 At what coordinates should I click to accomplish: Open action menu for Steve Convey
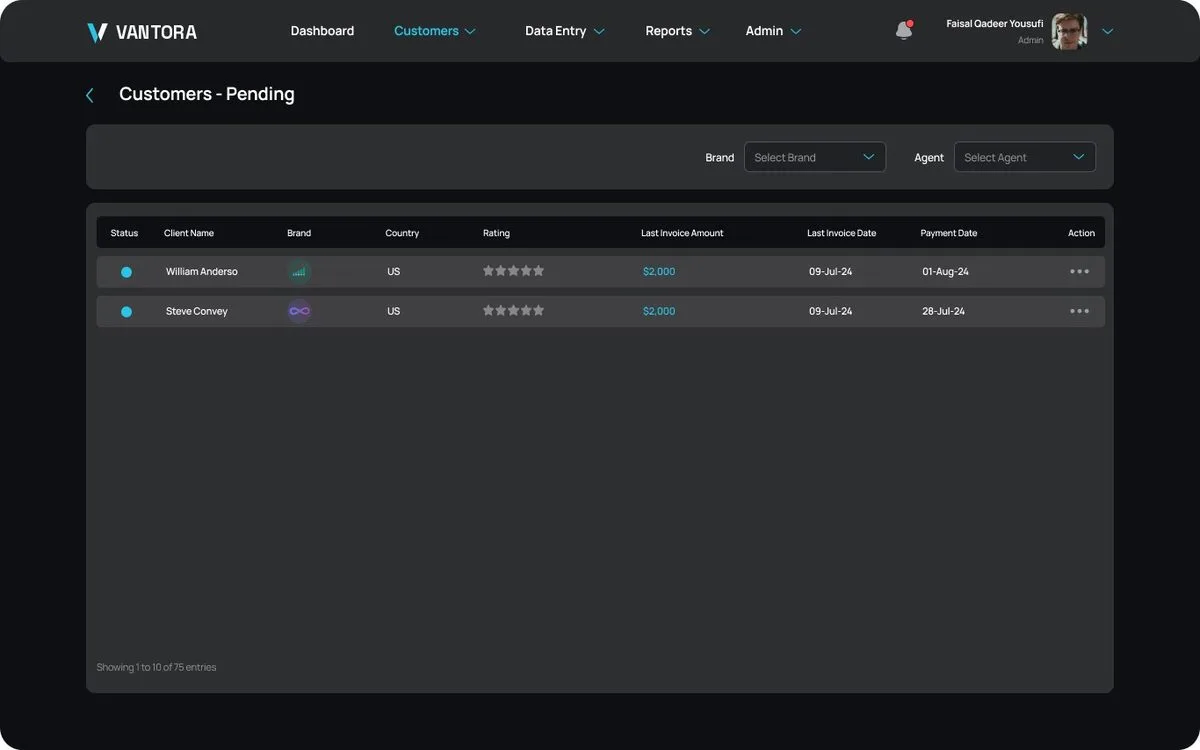click(1079, 311)
